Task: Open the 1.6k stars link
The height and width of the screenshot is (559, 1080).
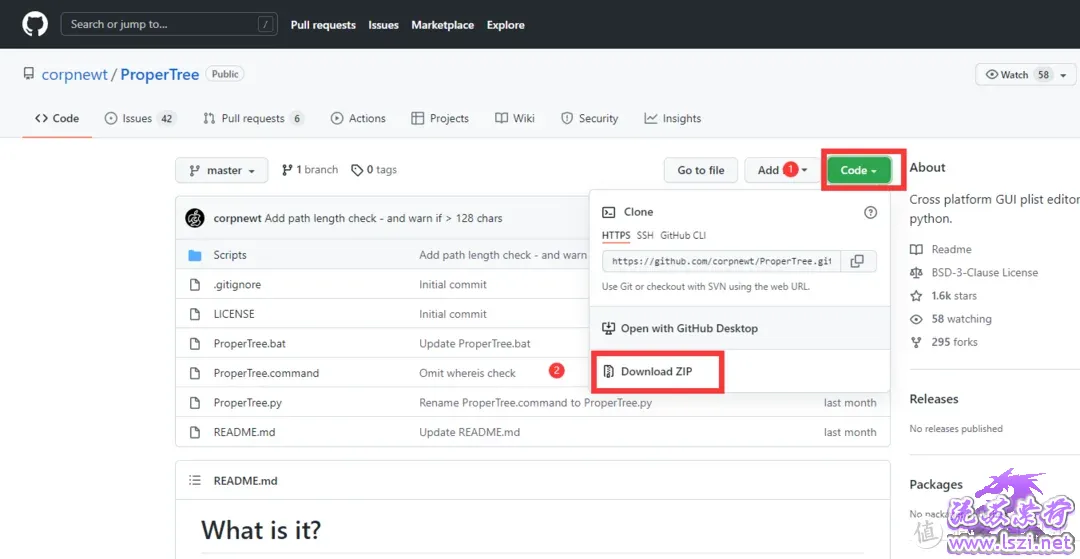Action: (954, 296)
